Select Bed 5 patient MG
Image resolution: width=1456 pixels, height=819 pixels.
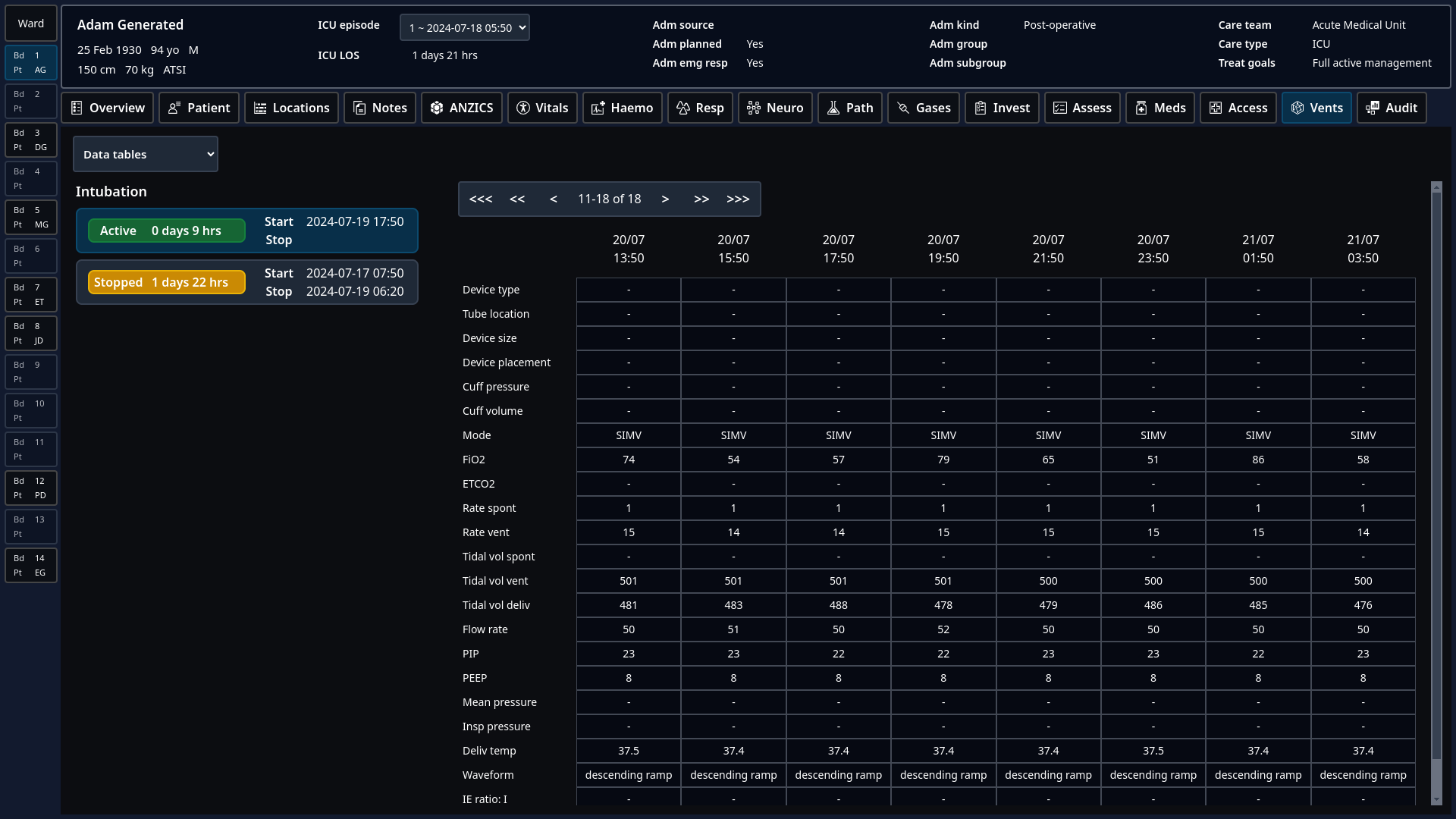tap(31, 218)
